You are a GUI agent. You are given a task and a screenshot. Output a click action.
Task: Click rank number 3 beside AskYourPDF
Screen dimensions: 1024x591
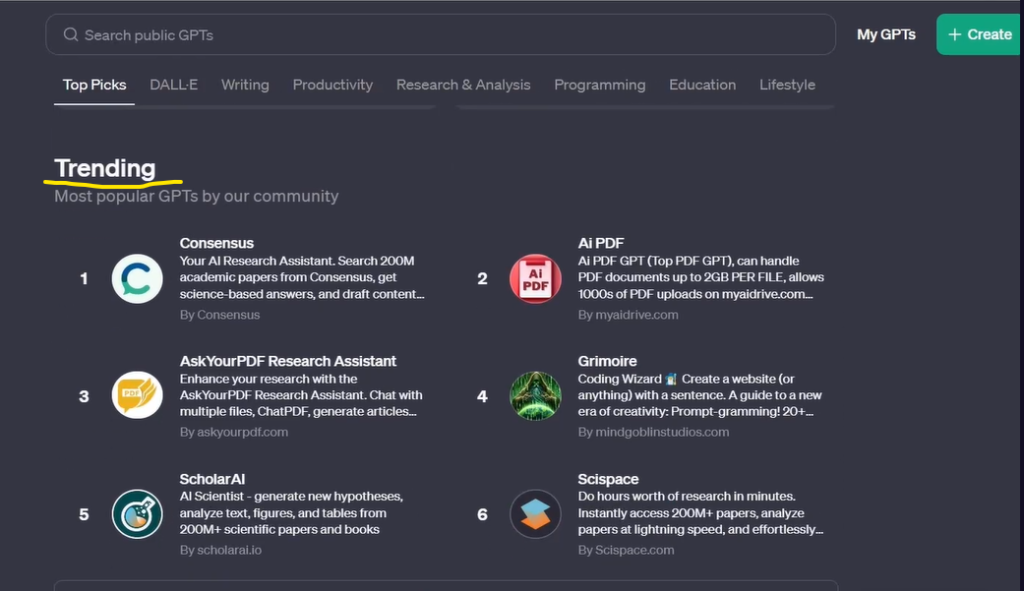coord(84,396)
